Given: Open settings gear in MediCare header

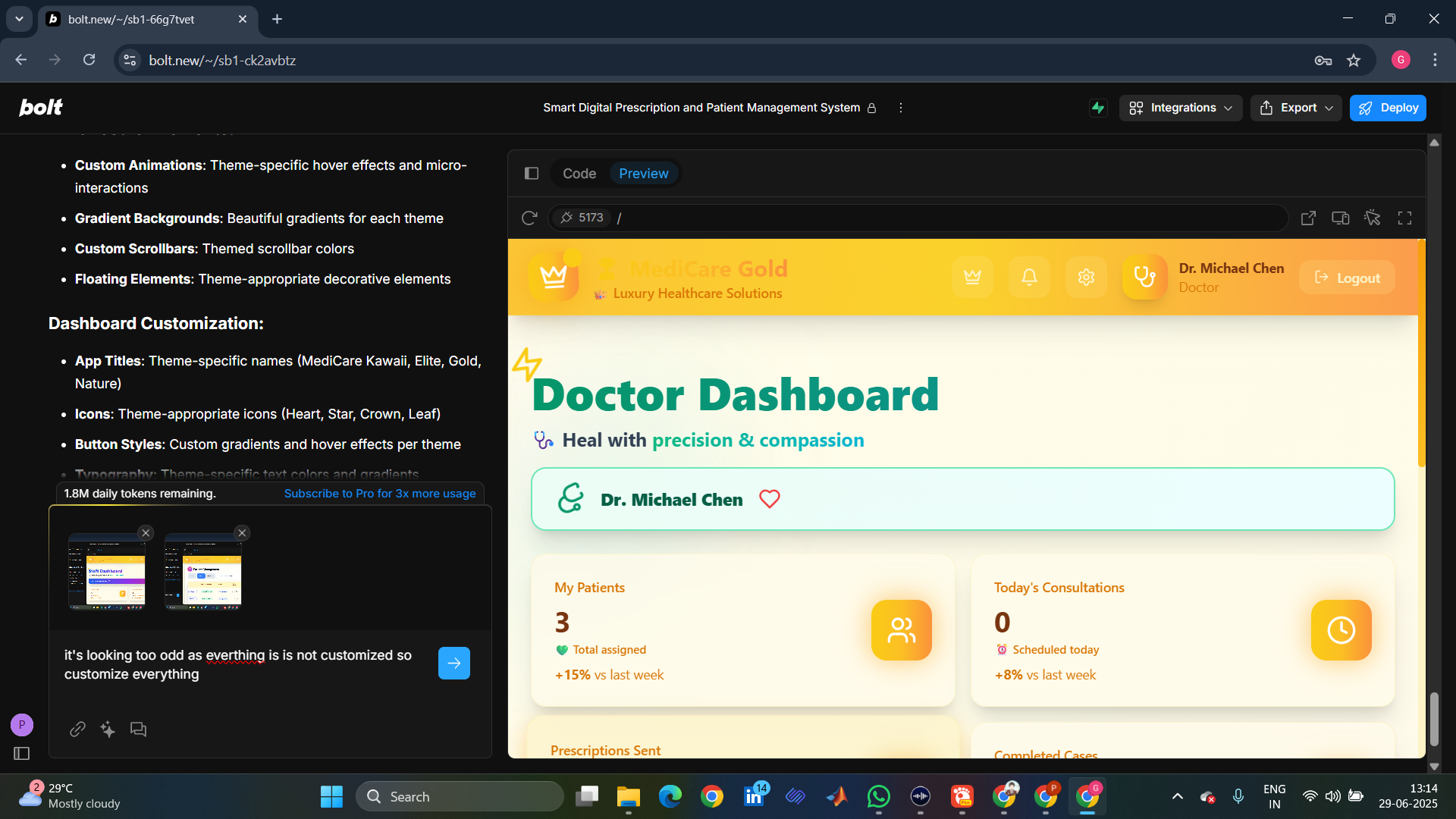Looking at the screenshot, I should coord(1086,278).
